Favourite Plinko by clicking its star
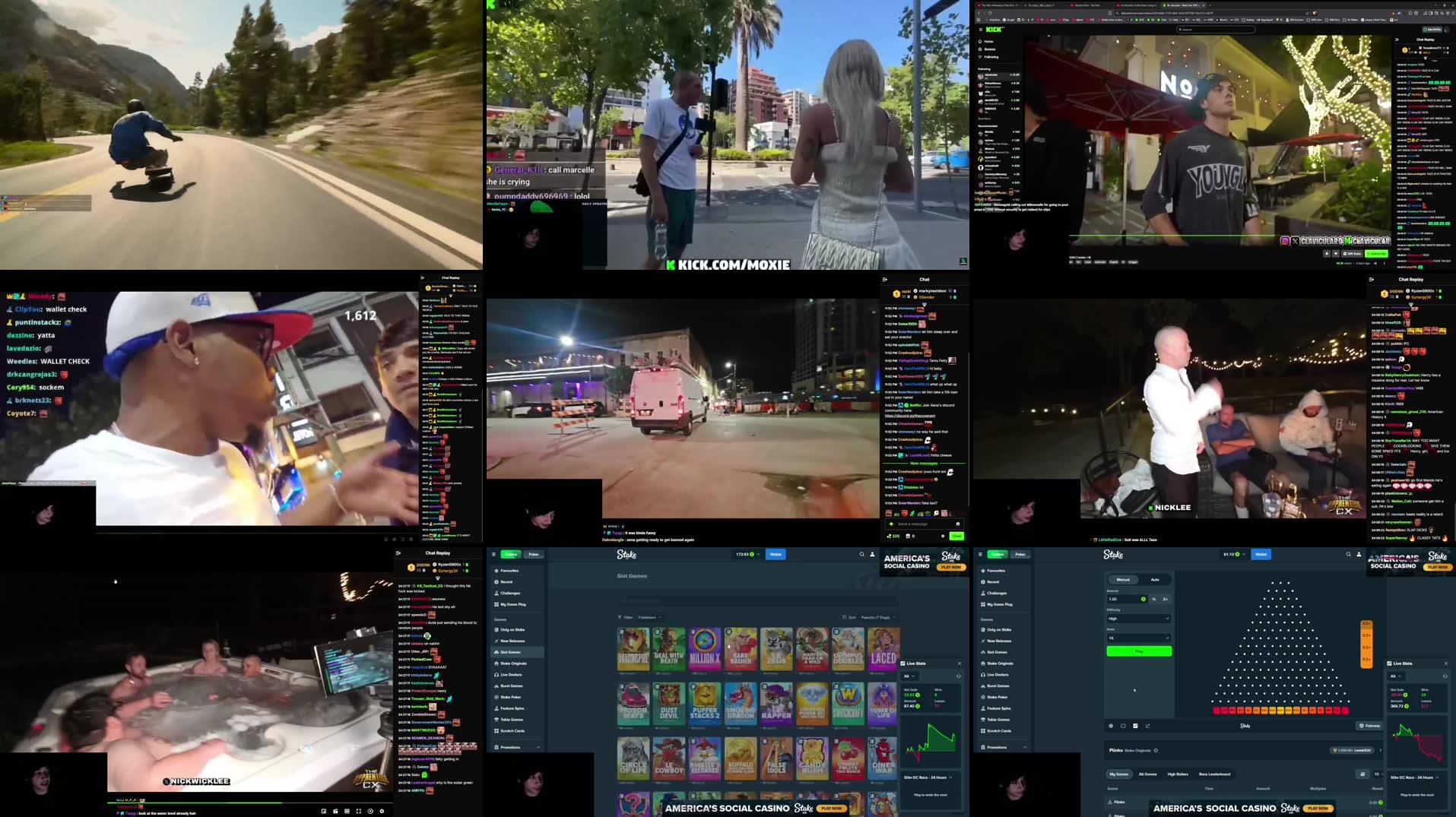Screen dimensions: 1456x817 (x=1156, y=750)
